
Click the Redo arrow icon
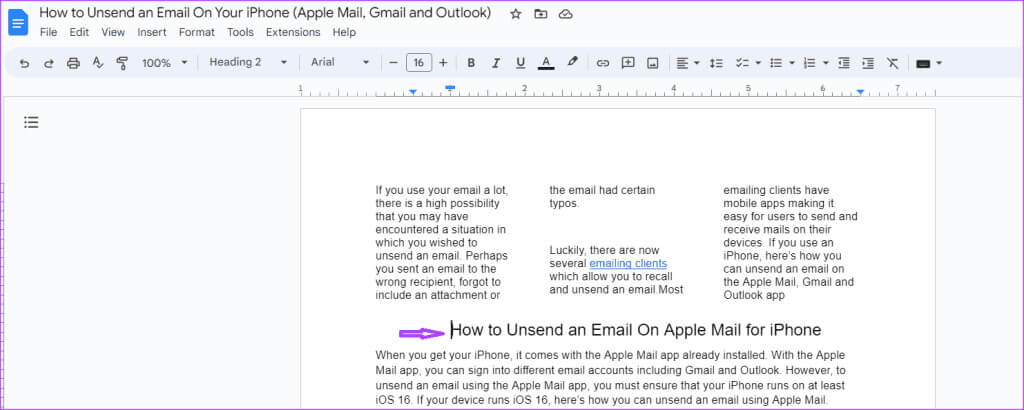(x=48, y=63)
